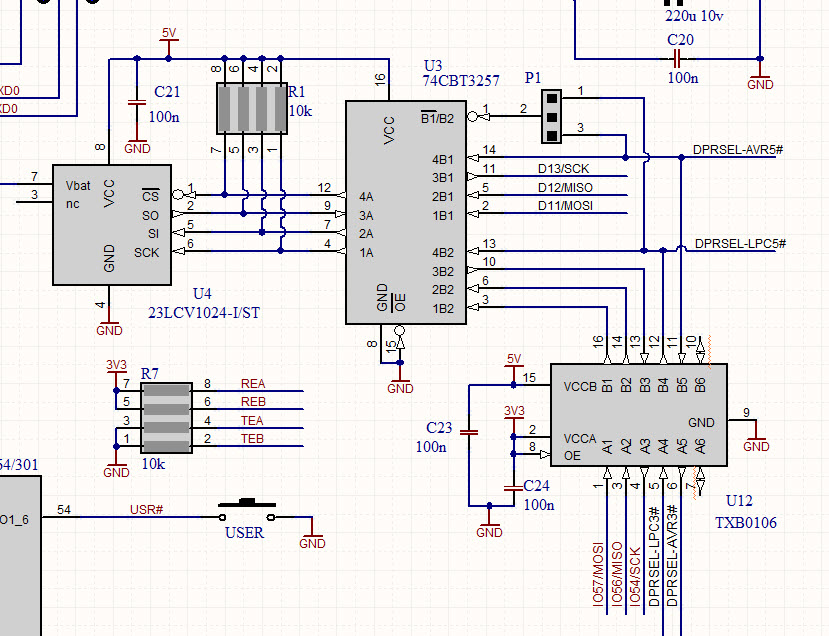Select the U4 23LCV1024-I/ST memory chip symbol
This screenshot has width=829, height=636.
pyautogui.click(x=112, y=222)
